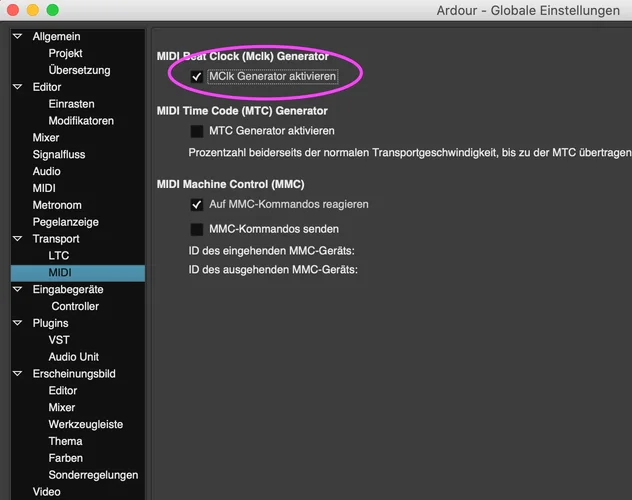Collapse the Allgemein tree section
Screen dimensions: 632x500
click(17, 36)
